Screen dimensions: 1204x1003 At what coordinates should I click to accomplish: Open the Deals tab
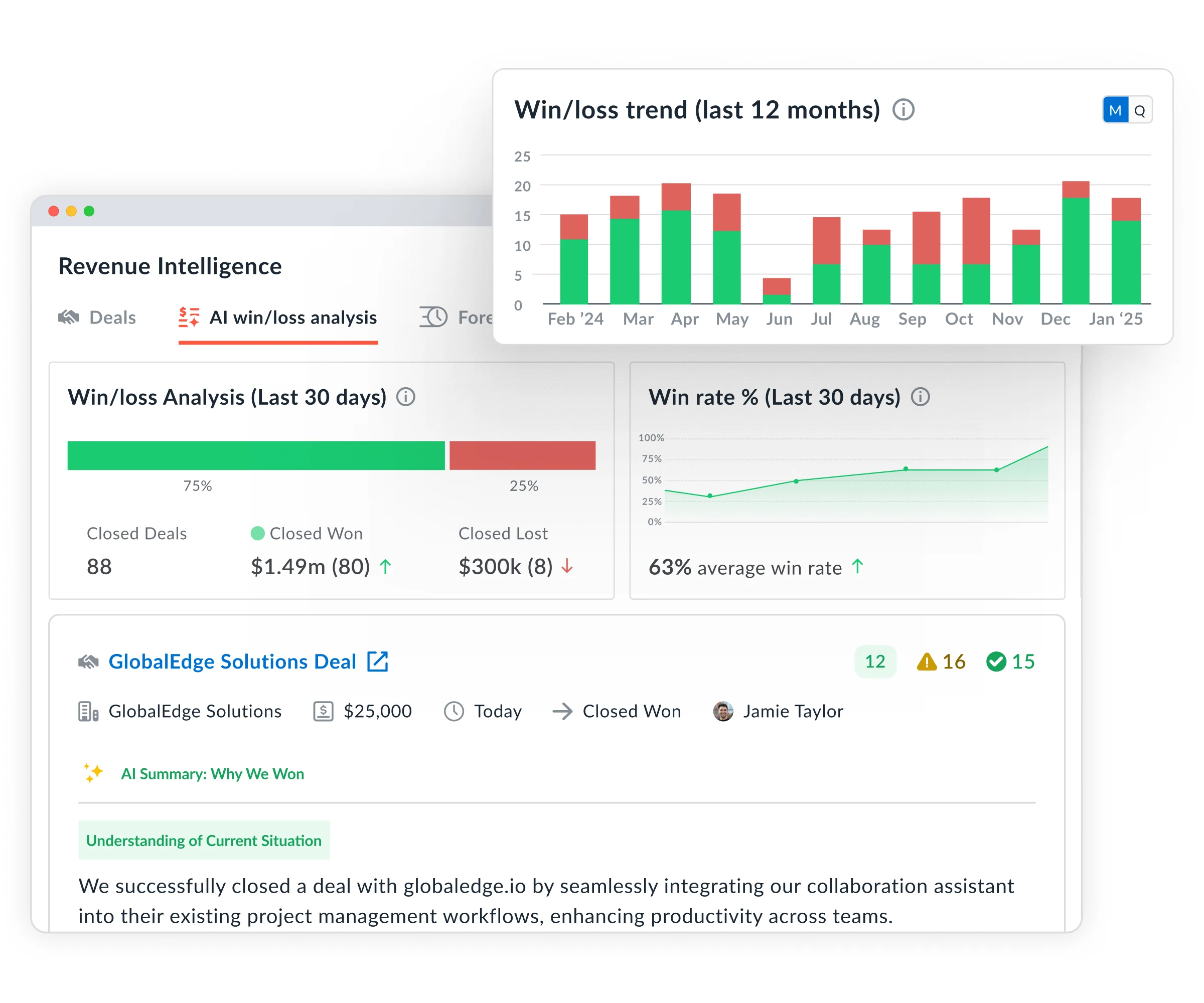97,317
